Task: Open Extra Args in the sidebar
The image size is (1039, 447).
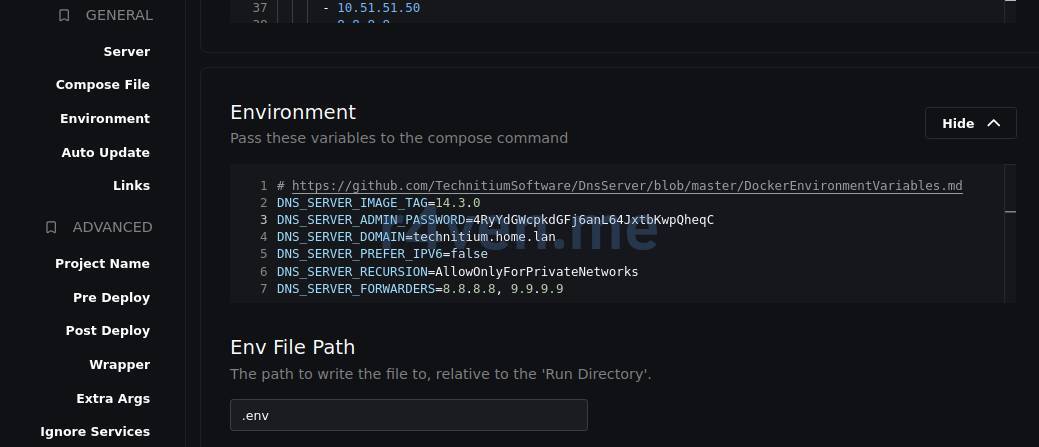Action: point(112,399)
